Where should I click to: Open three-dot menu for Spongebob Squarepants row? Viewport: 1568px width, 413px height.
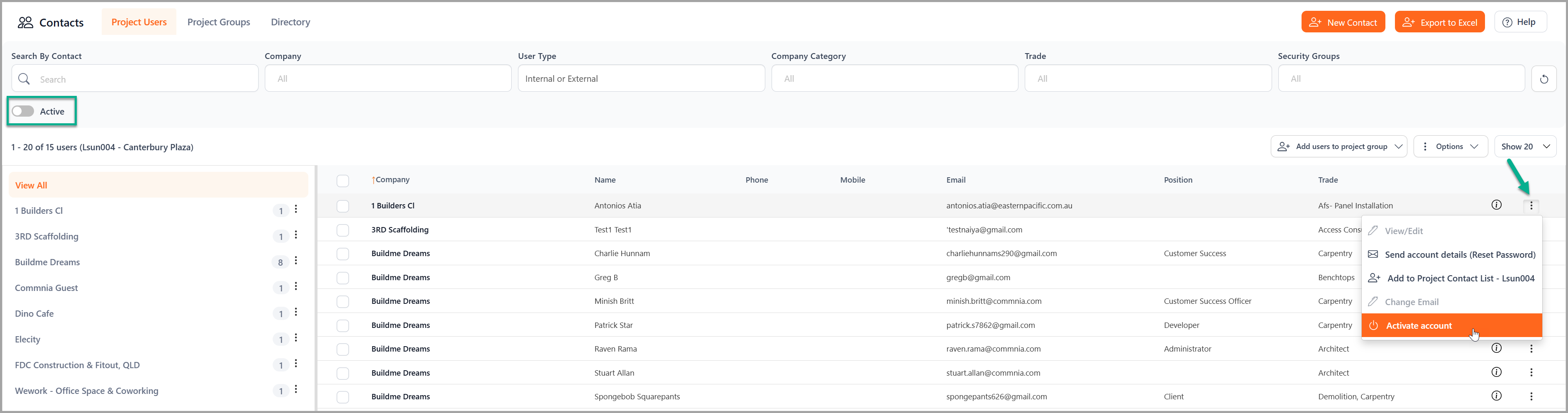pyautogui.click(x=1531, y=396)
